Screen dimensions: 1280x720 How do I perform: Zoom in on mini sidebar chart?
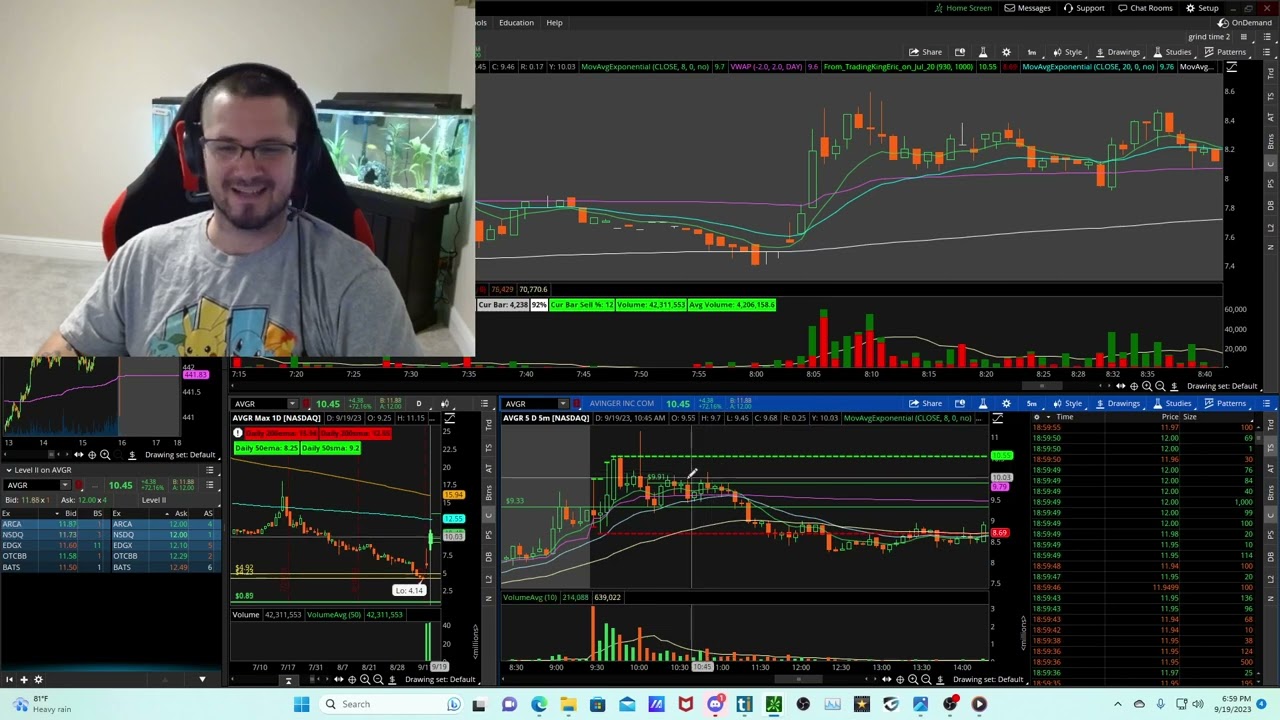click(105, 455)
